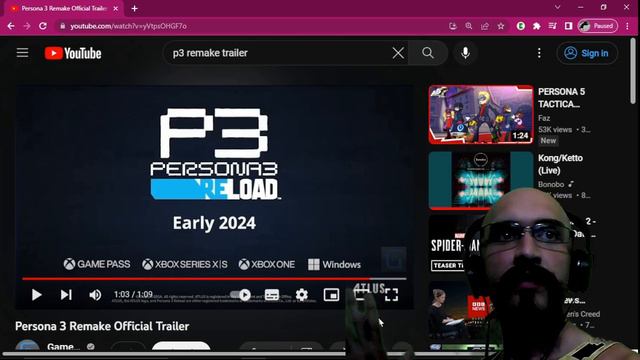Open the Faz channel name
Viewport: 640px width, 360px height.
pyautogui.click(x=544, y=118)
